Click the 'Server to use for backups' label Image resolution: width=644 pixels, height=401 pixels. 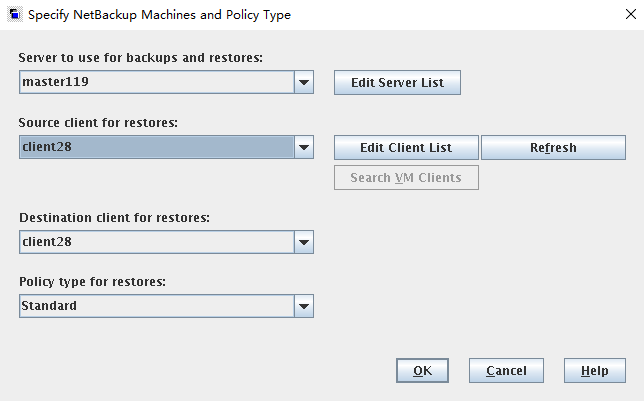[140, 58]
